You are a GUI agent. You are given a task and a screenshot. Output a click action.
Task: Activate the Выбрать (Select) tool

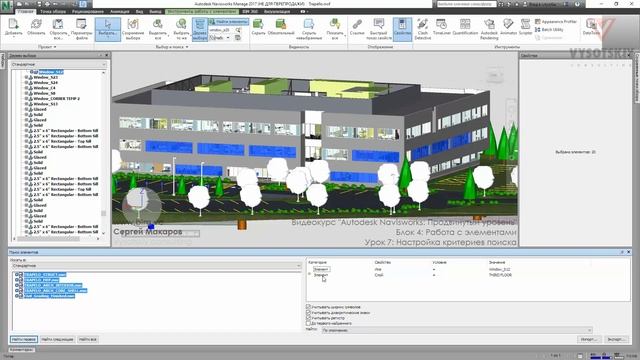108,29
